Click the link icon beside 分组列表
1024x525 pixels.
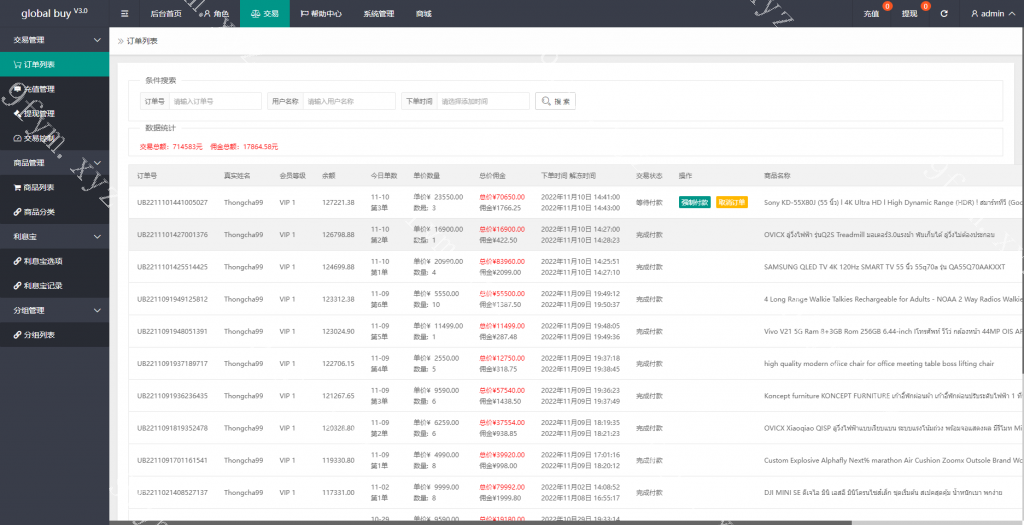tap(18, 335)
